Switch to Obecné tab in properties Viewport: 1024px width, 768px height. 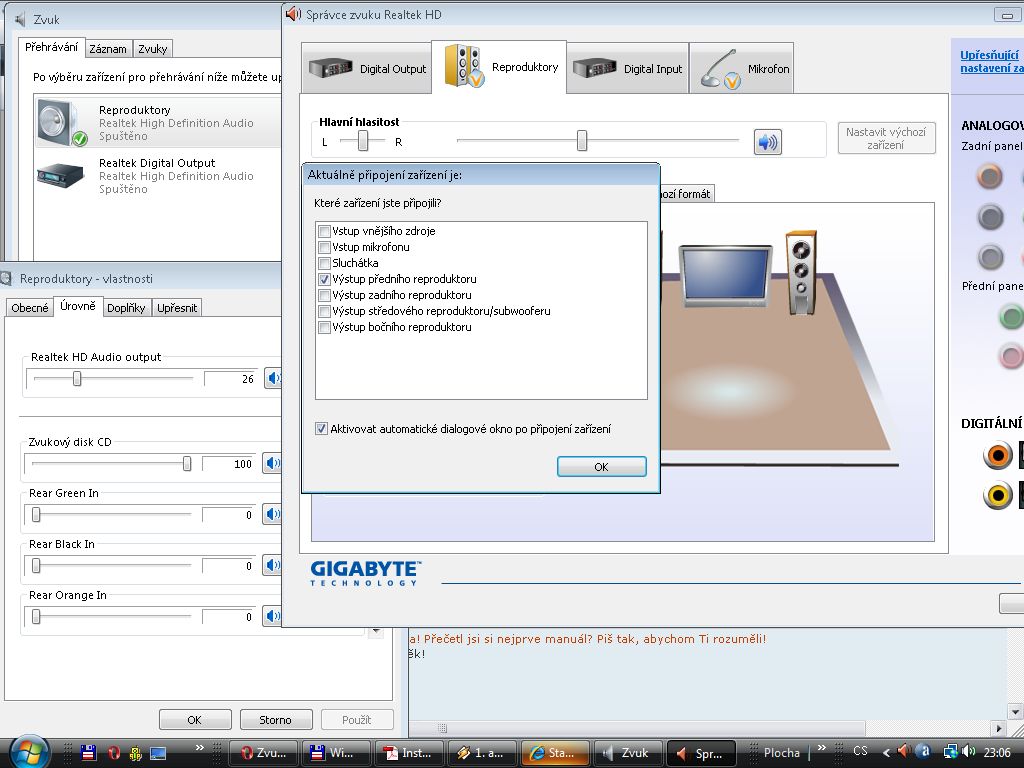pos(30,308)
